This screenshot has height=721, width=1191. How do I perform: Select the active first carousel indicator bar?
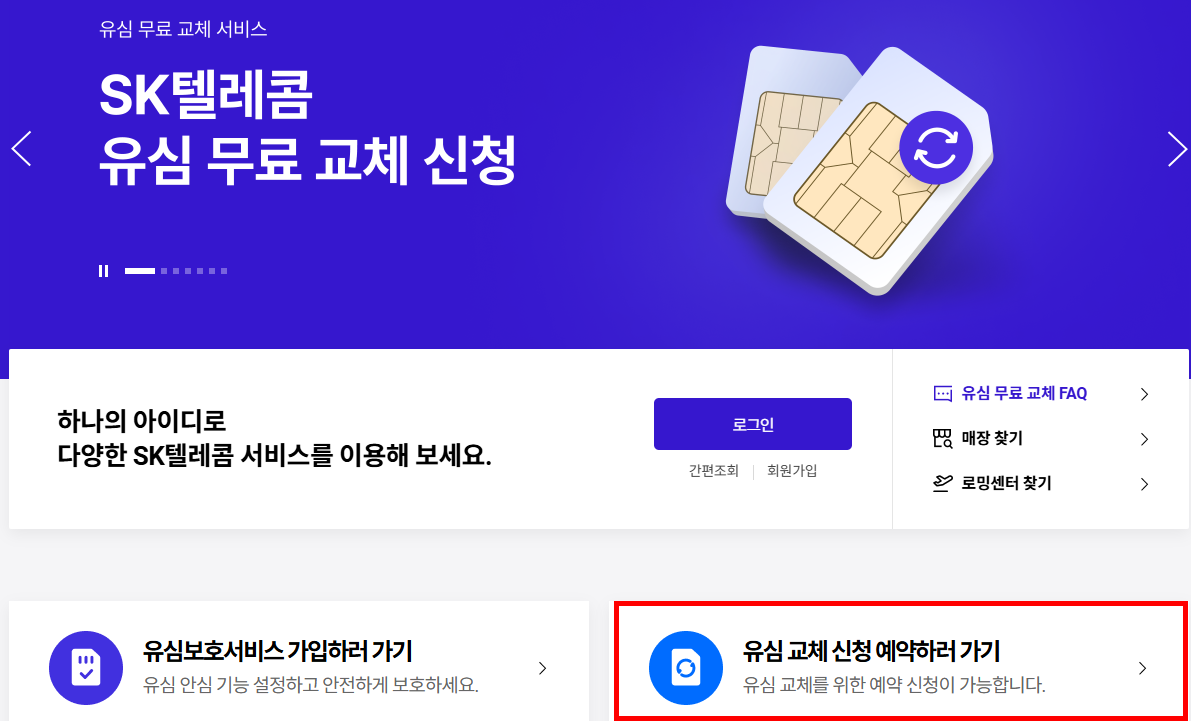click(x=140, y=270)
